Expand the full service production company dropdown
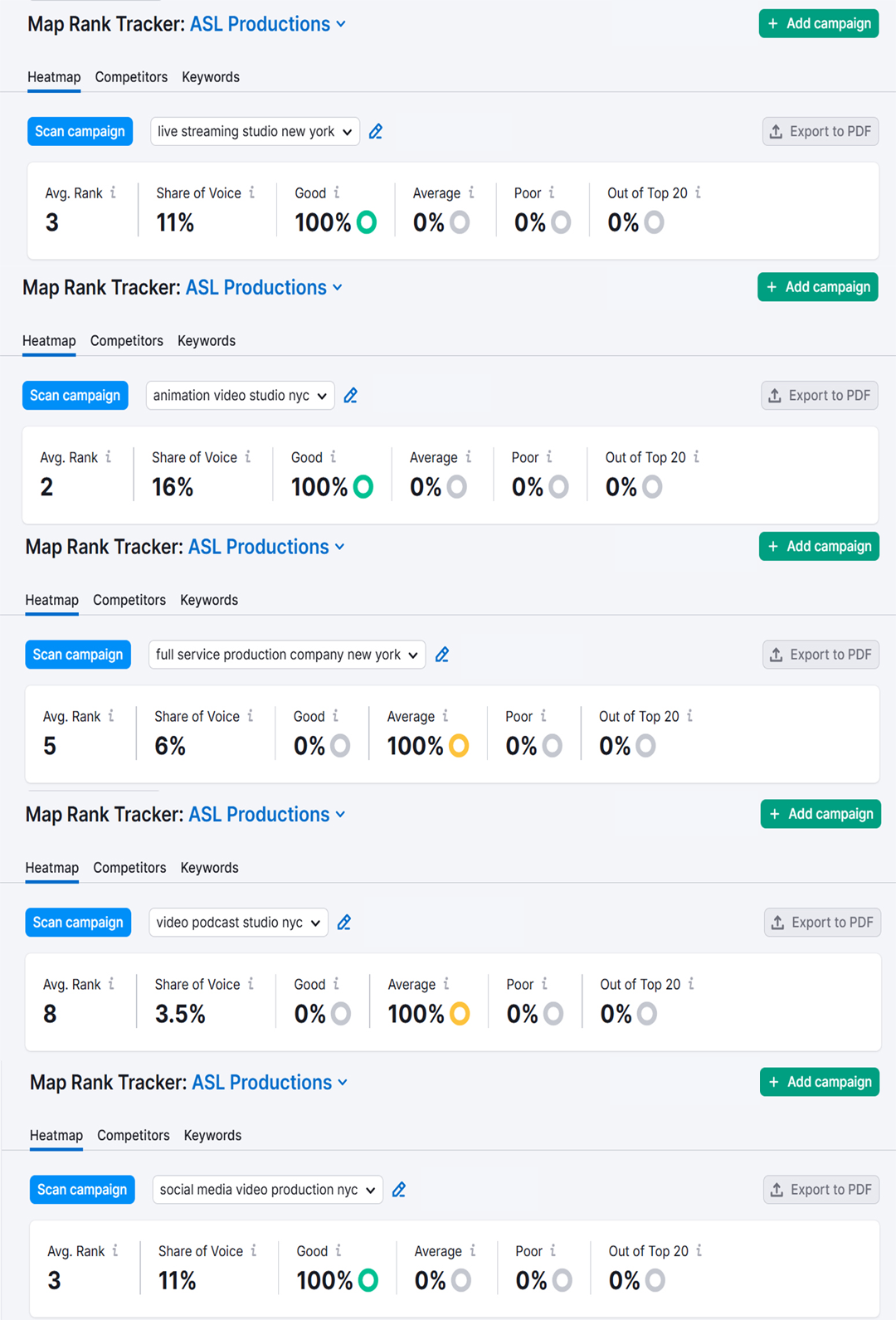The image size is (896, 1320). click(x=286, y=655)
